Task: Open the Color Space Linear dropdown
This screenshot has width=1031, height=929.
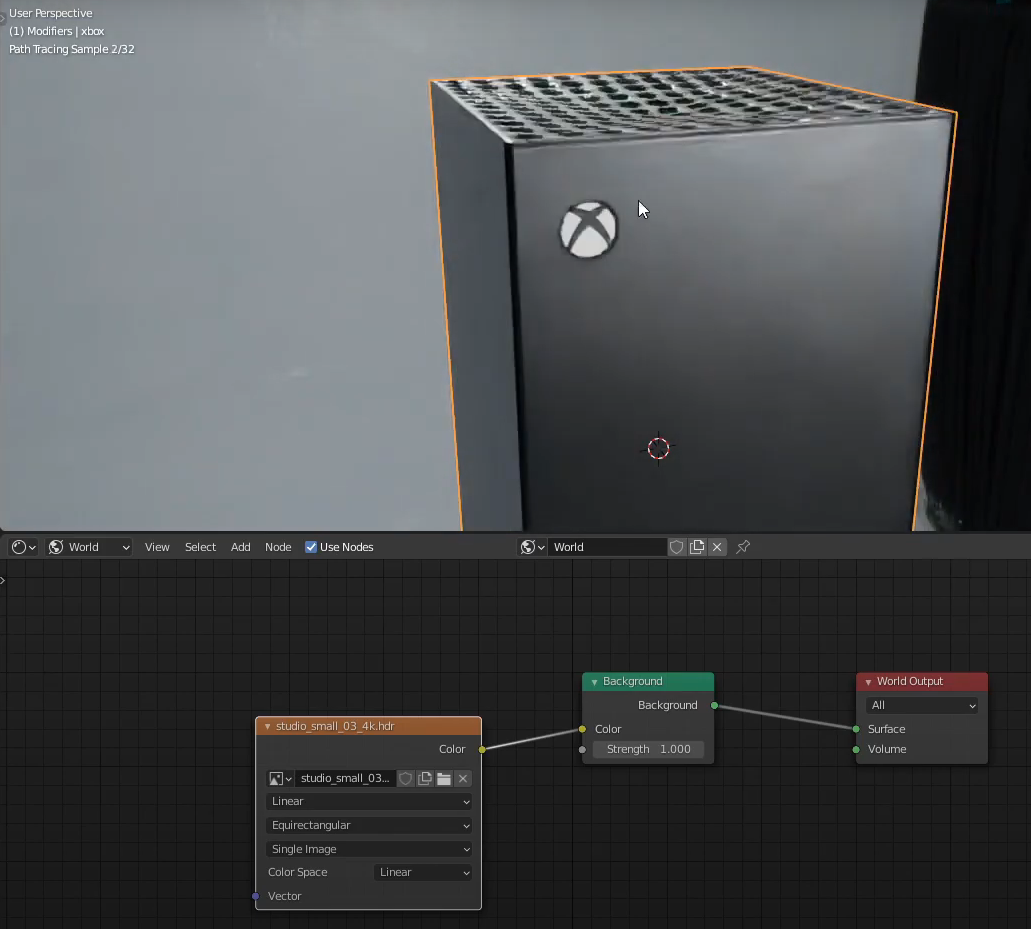Action: tap(423, 872)
